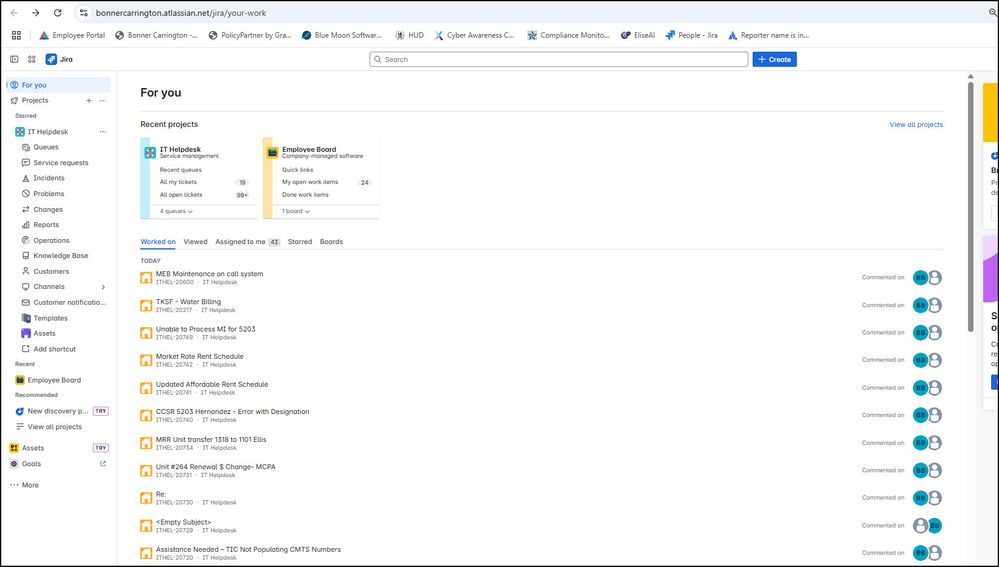The height and width of the screenshot is (567, 999).
Task: Switch to the Boards tab
Action: [x=331, y=242]
